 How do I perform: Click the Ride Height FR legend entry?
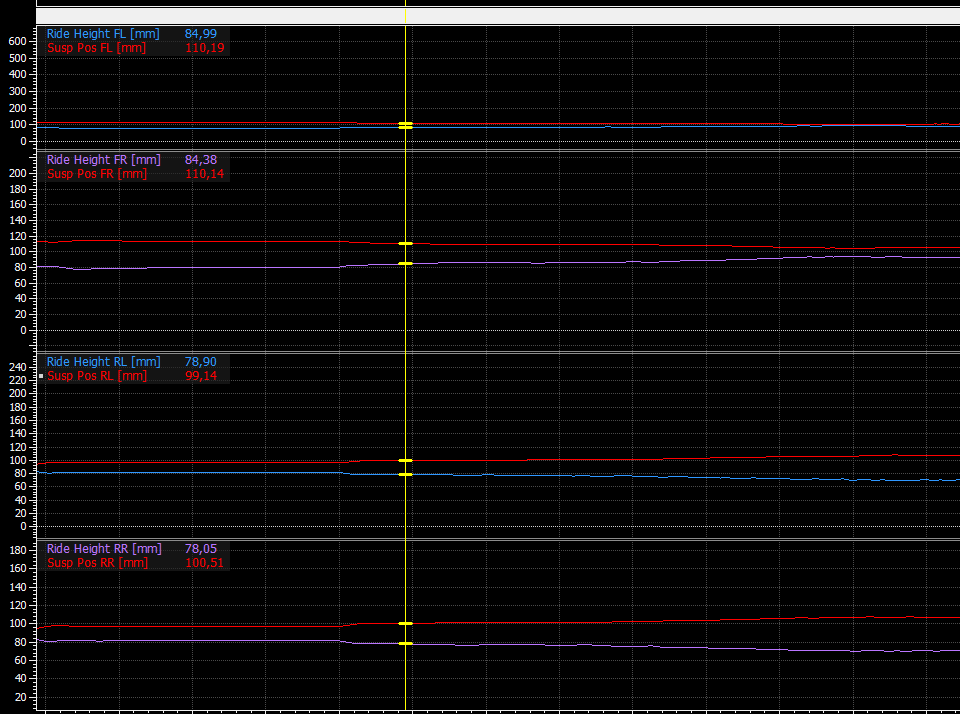(103, 160)
